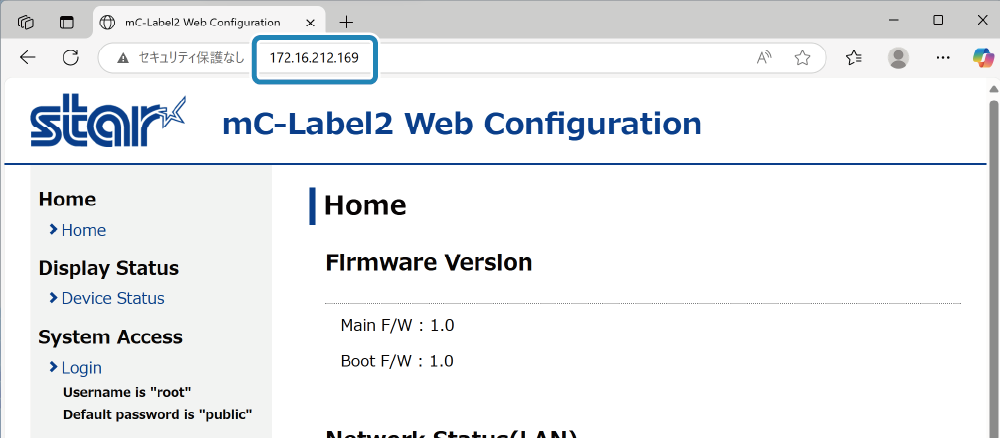
Task: Open the workspaces icon in tab bar
Action: (26, 22)
